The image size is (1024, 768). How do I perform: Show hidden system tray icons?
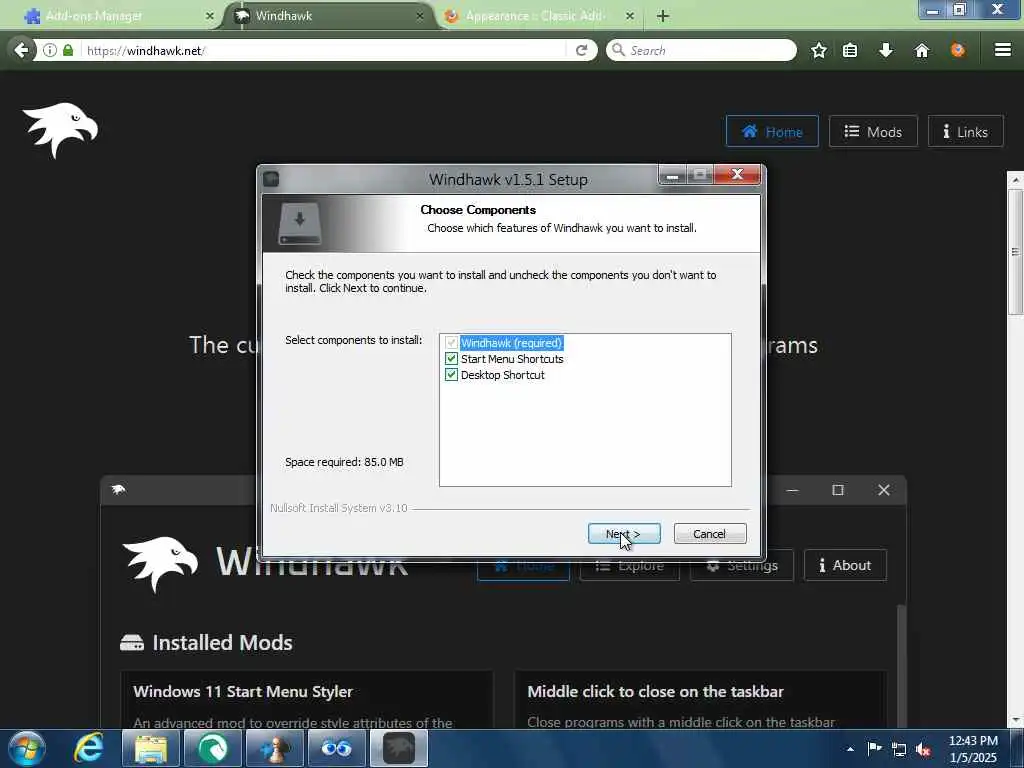pyautogui.click(x=850, y=749)
